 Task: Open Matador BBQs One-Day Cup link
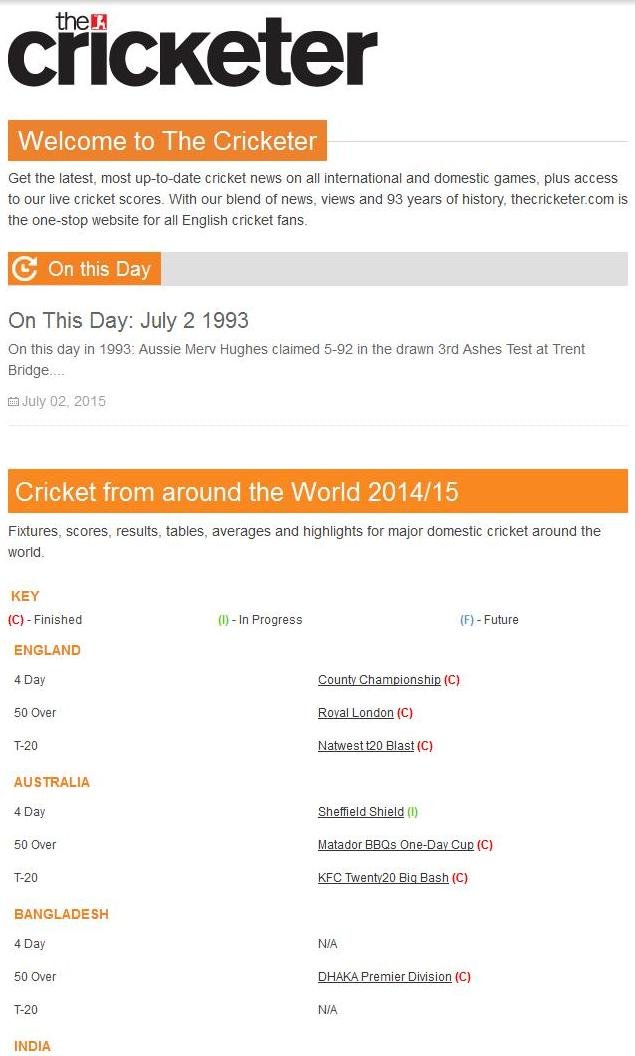click(x=396, y=845)
